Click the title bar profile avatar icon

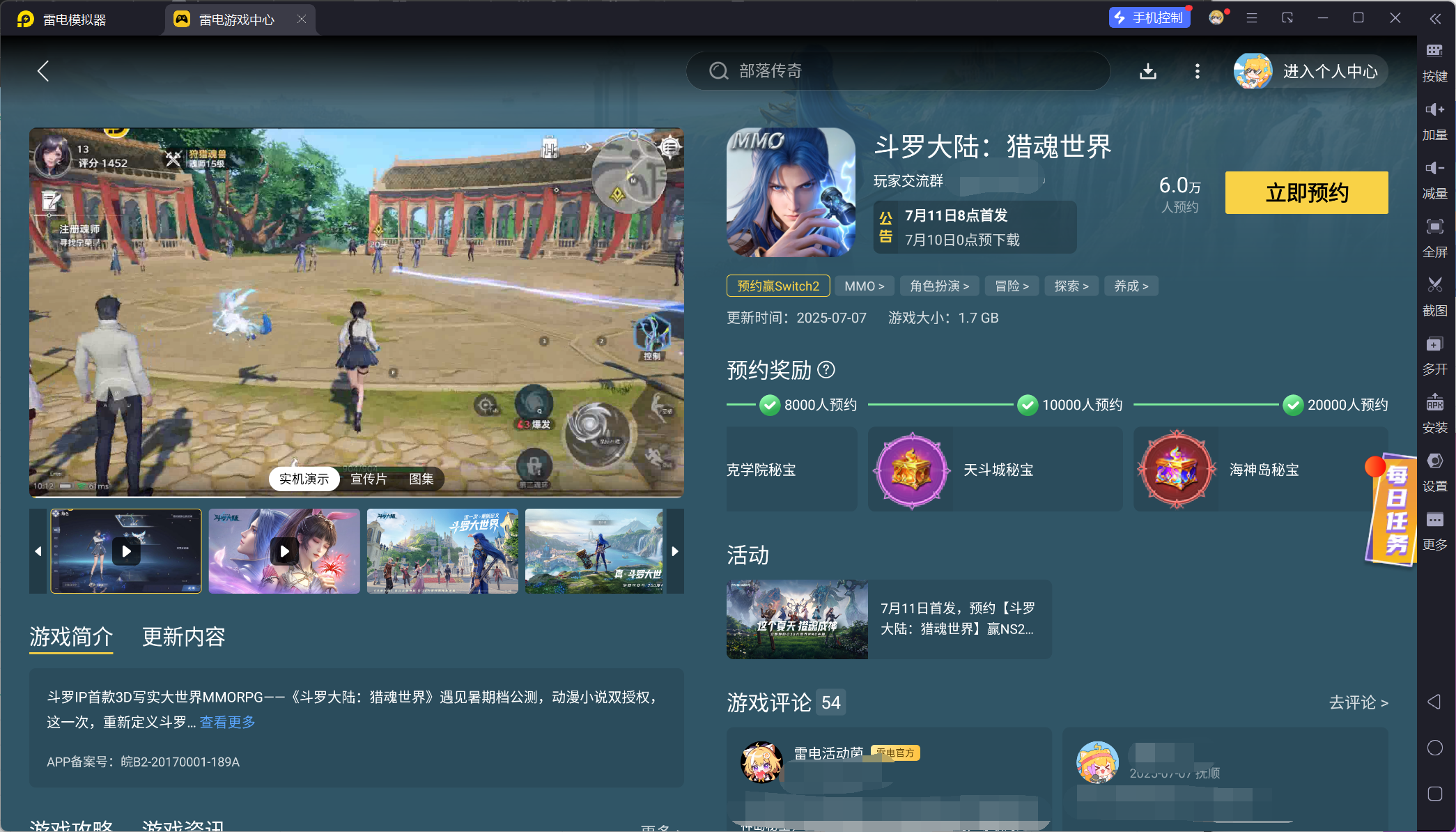[x=1217, y=17]
